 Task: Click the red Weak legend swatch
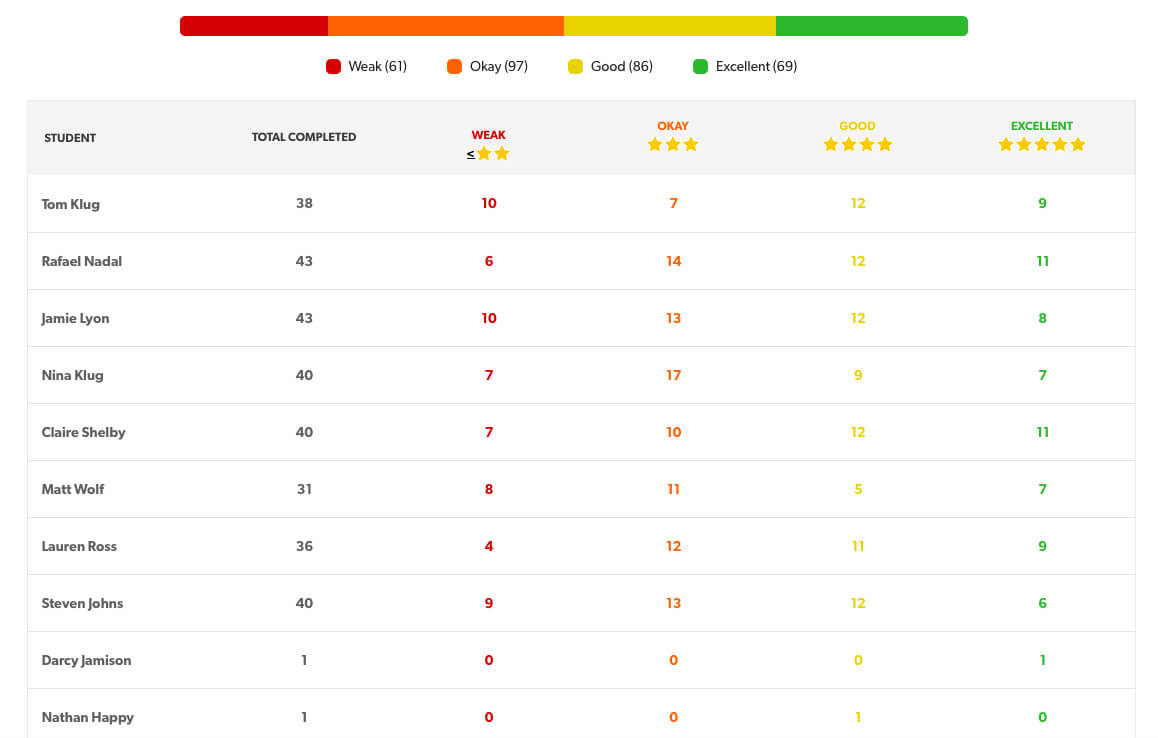333,66
